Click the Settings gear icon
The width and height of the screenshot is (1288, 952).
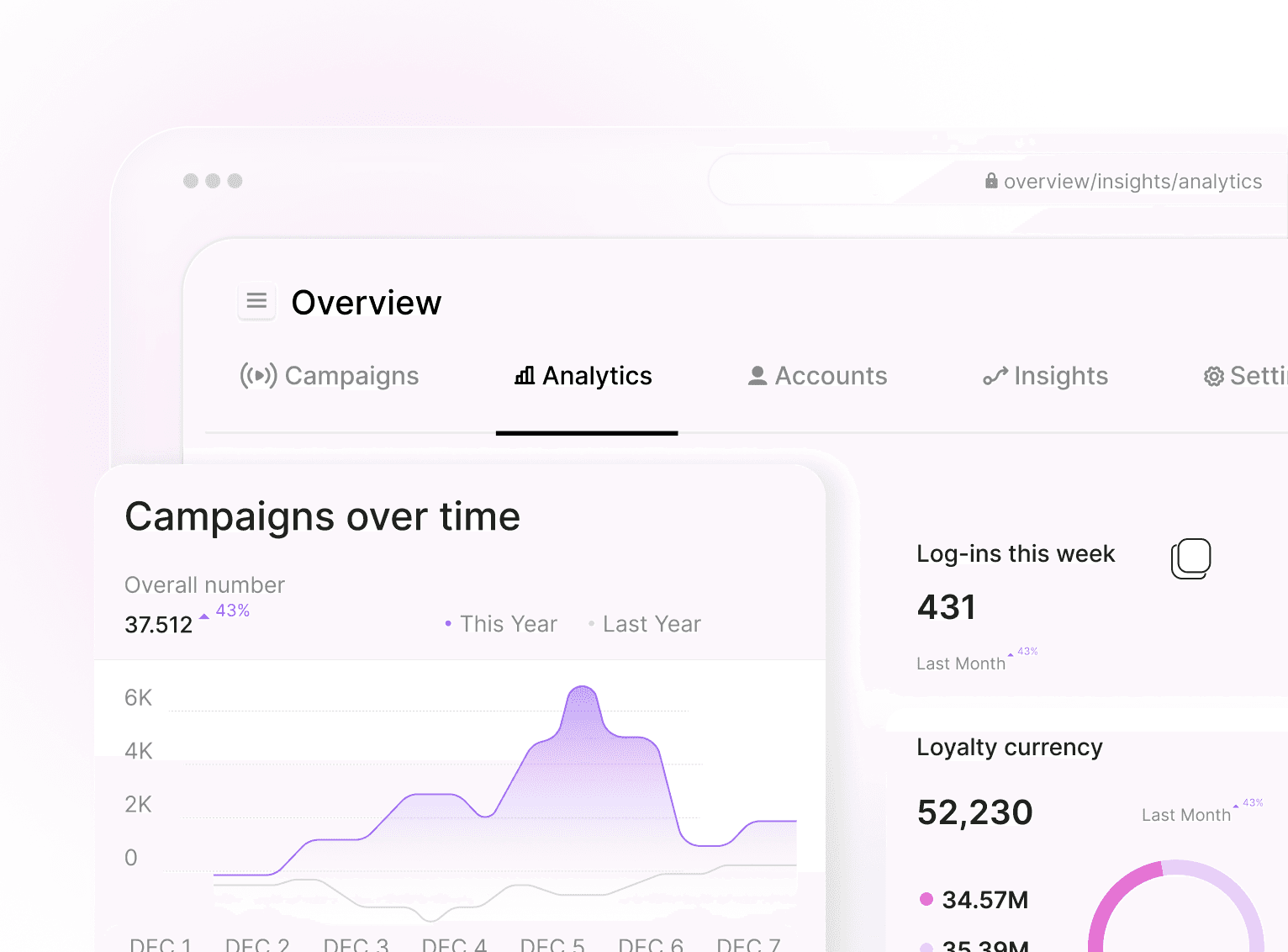[1214, 377]
